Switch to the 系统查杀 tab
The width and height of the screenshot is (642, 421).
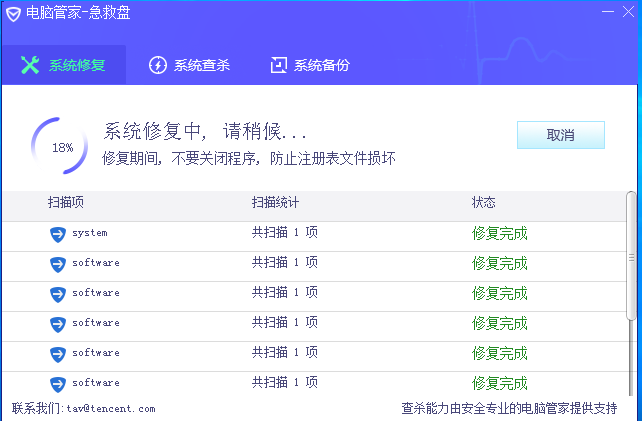coord(190,66)
